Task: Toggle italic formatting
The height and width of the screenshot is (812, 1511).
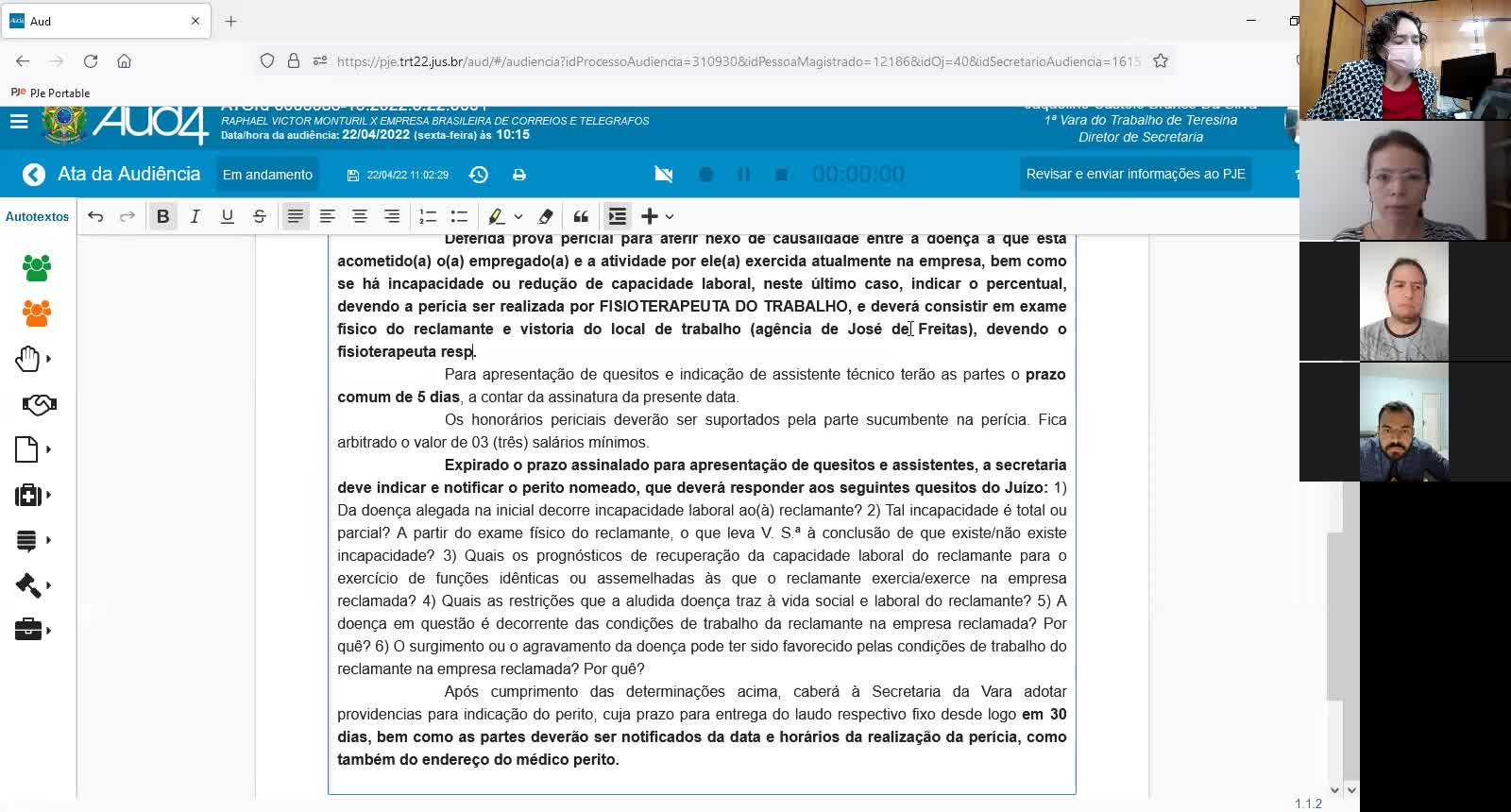Action: click(x=195, y=216)
